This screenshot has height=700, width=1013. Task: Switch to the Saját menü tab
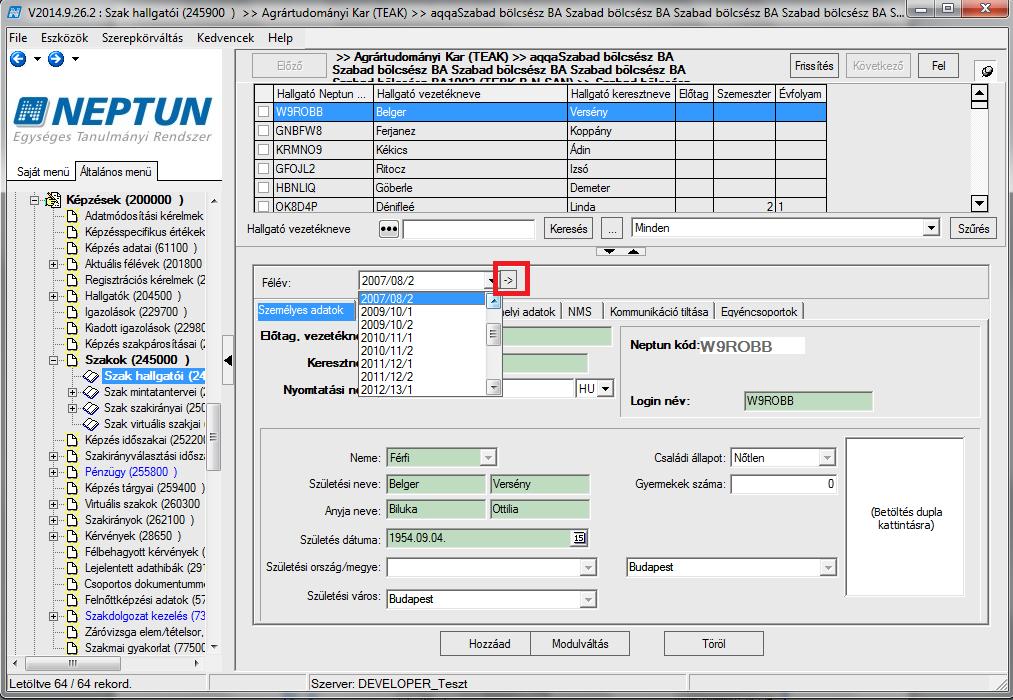pos(43,172)
